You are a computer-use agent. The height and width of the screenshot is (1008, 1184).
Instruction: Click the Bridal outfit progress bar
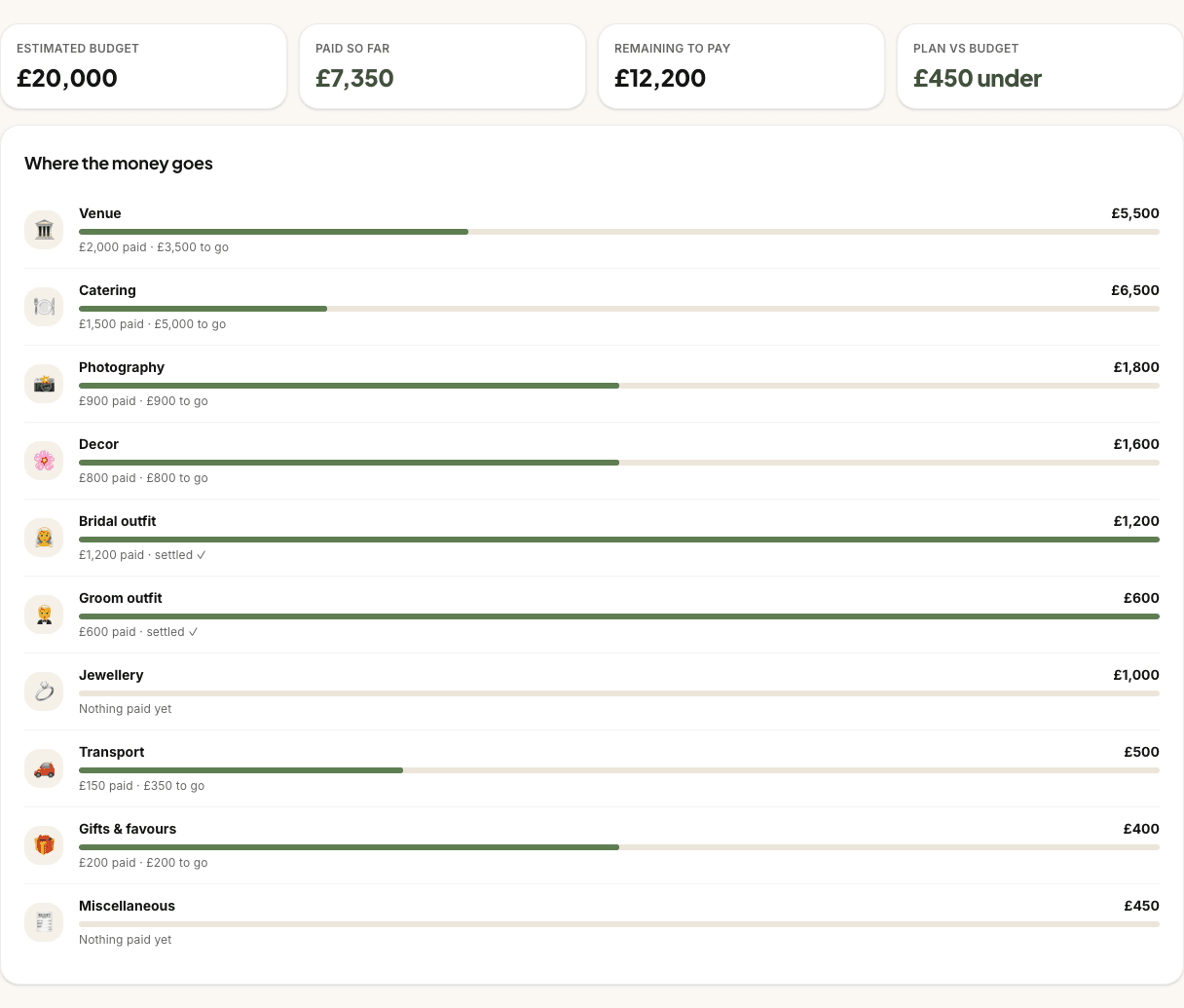coord(619,540)
